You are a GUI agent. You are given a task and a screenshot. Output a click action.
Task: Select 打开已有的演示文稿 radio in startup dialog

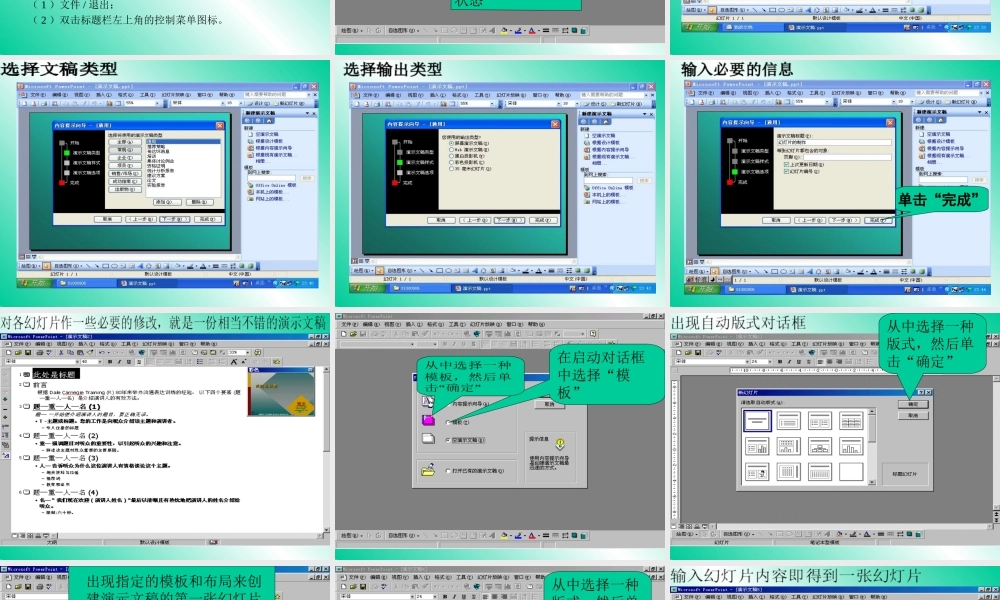(x=448, y=471)
